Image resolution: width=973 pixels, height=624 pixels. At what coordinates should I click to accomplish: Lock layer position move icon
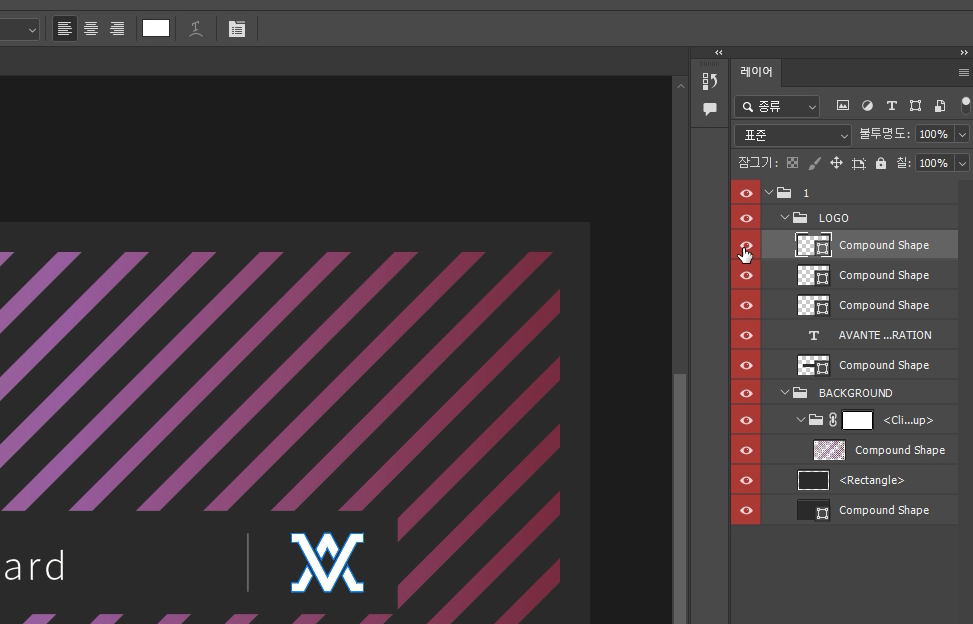tap(836, 163)
